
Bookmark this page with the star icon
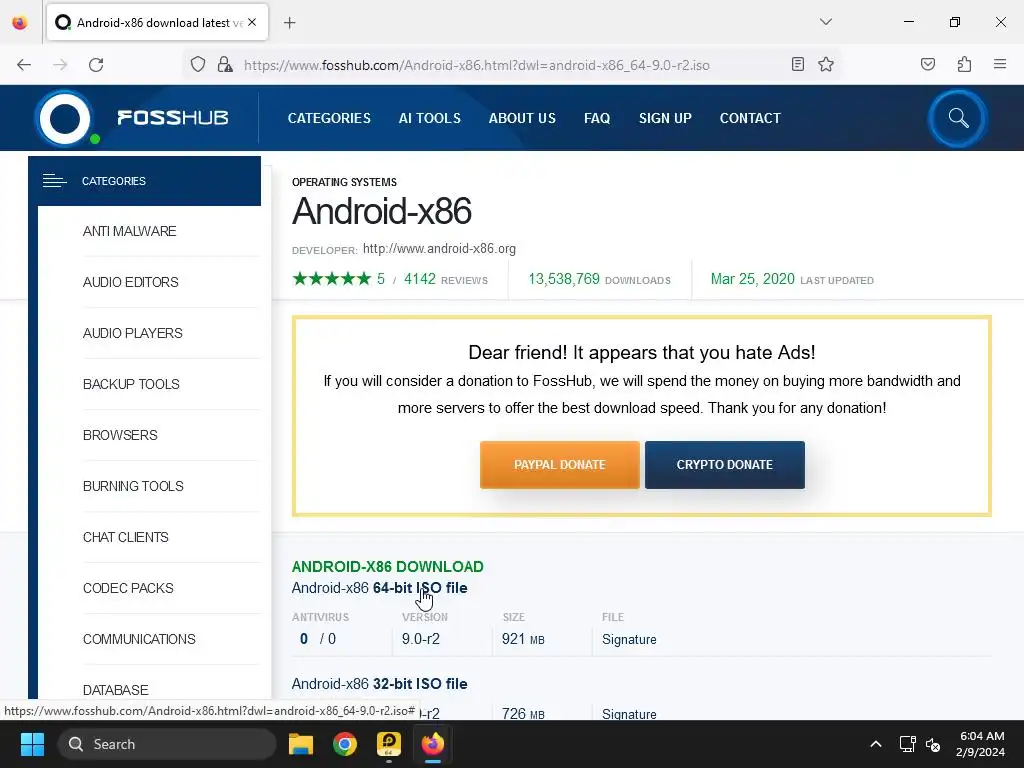826,64
